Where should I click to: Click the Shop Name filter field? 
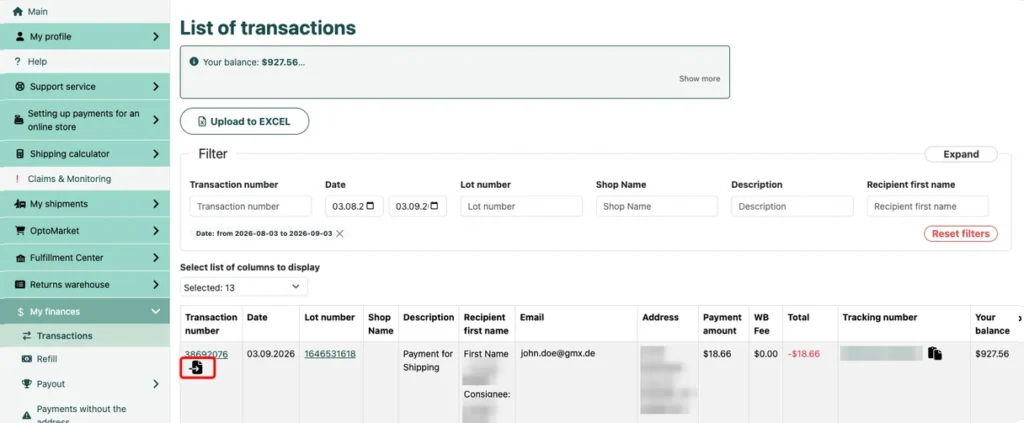[657, 206]
